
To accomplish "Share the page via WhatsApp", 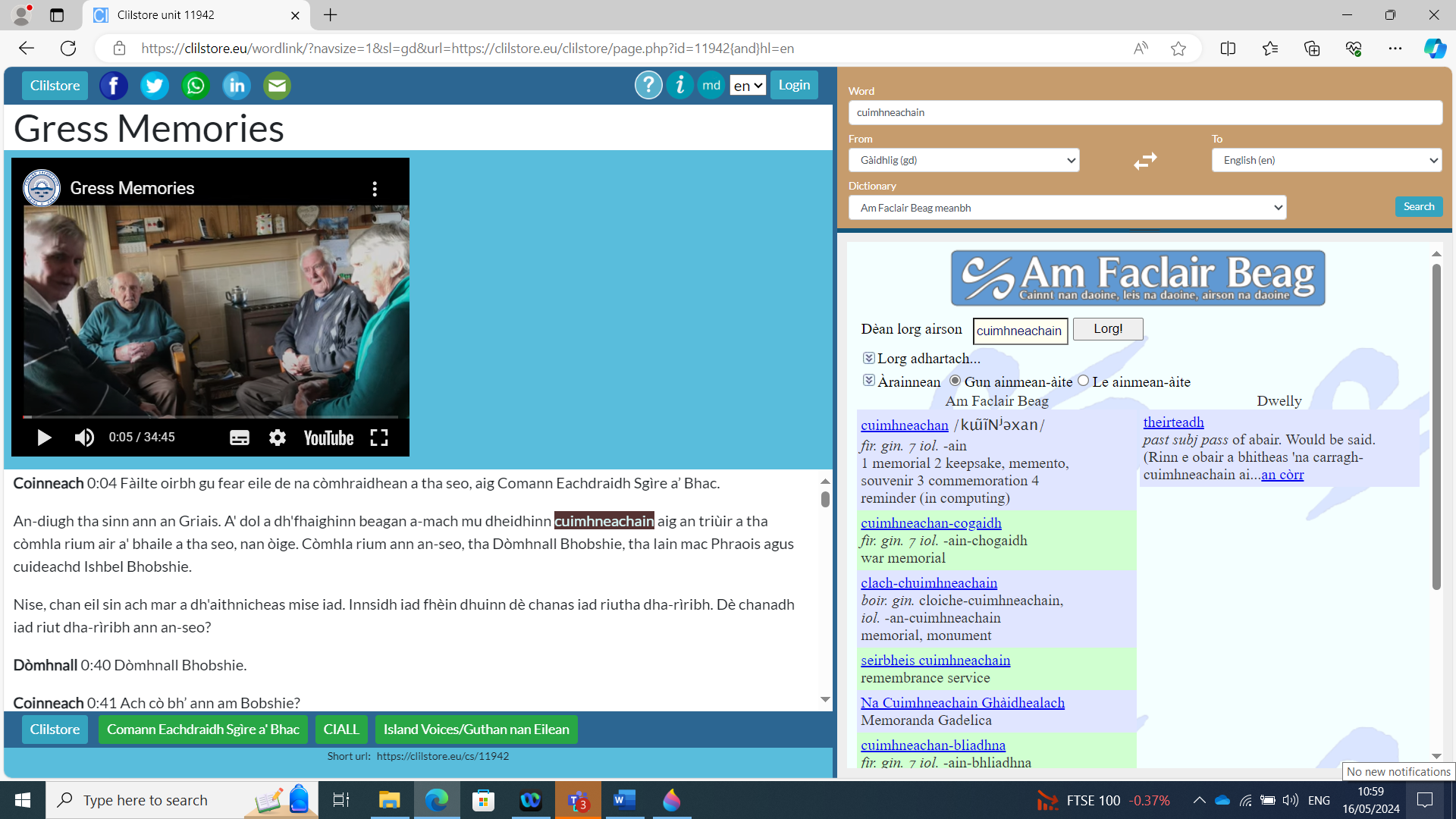I will (195, 85).
